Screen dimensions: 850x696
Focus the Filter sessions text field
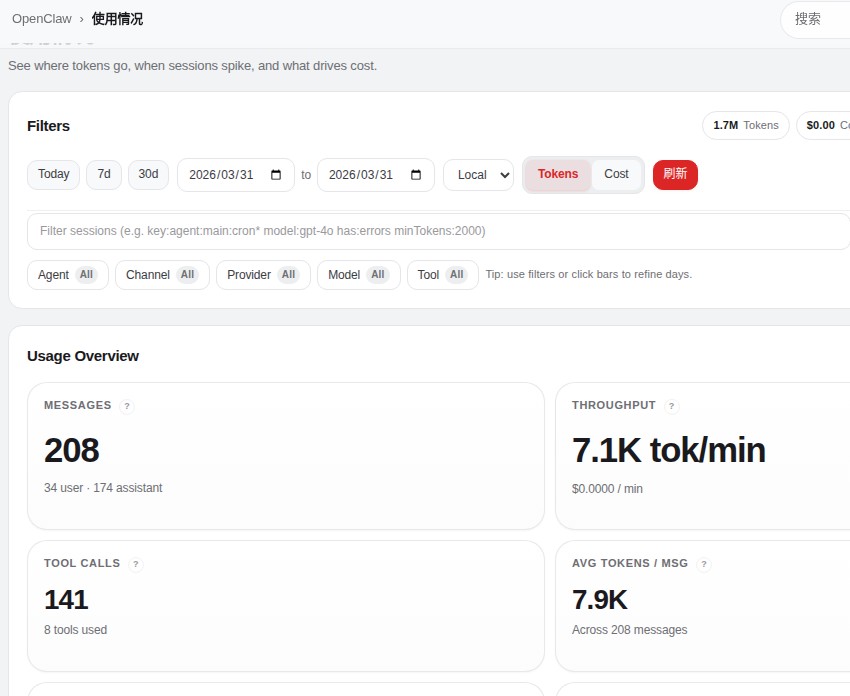pos(439,231)
